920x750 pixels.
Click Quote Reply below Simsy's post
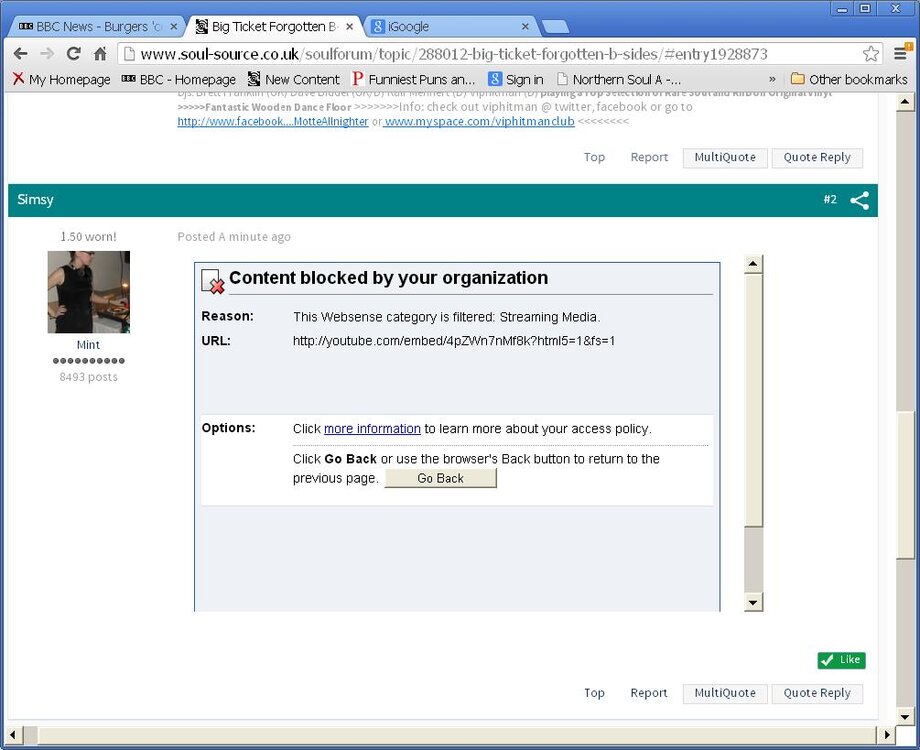coord(817,693)
